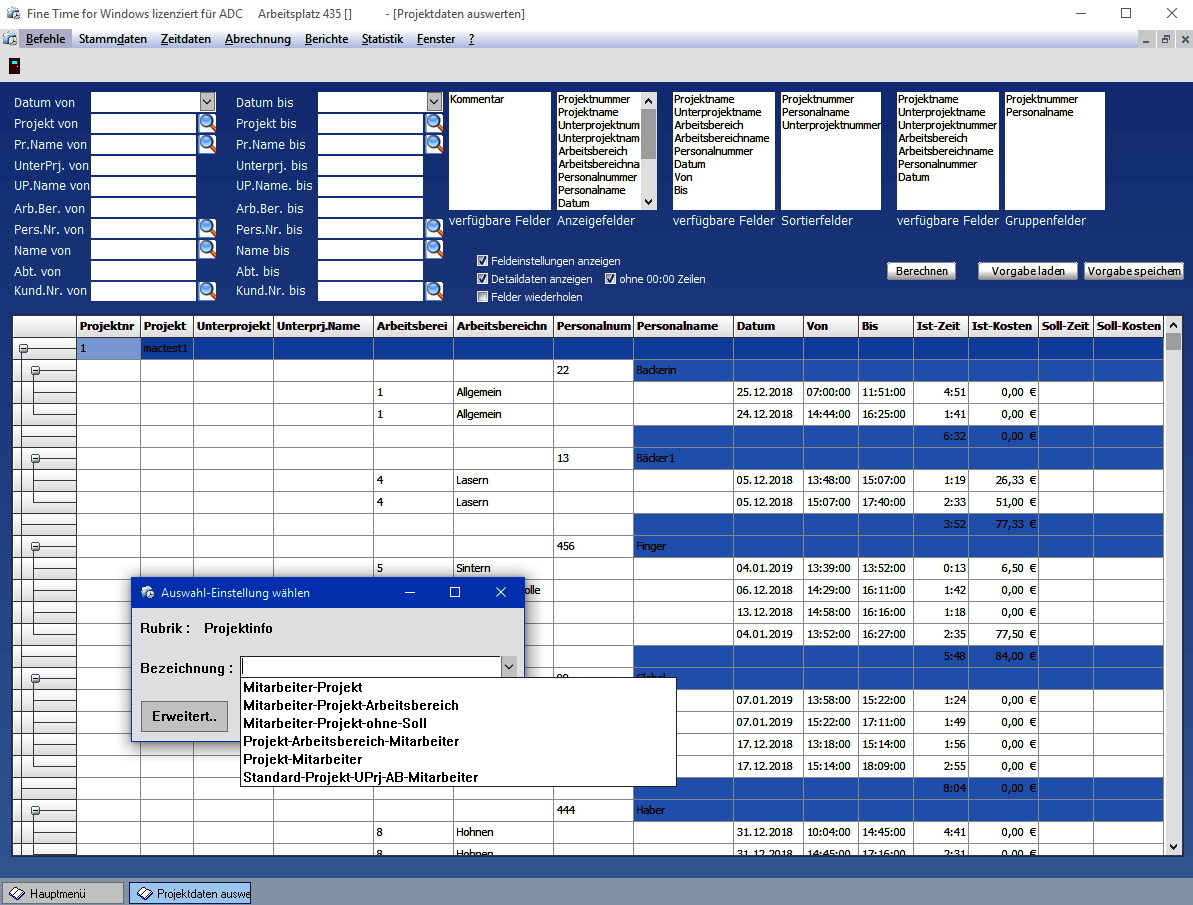Click the Ist-Kosten column header
This screenshot has width=1193, height=905.
[x=1001, y=326]
